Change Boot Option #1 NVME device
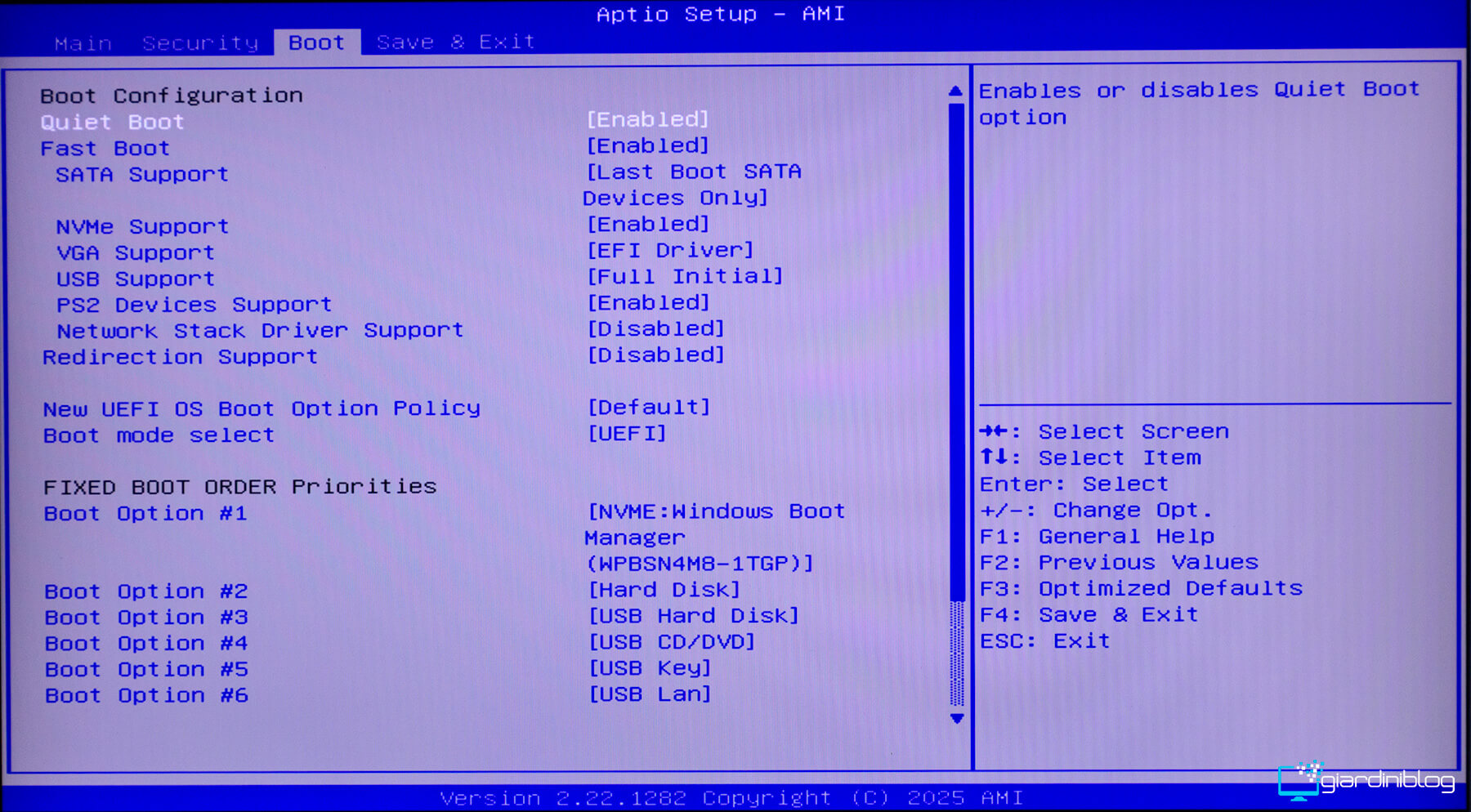Image resolution: width=1471 pixels, height=812 pixels. [x=715, y=538]
